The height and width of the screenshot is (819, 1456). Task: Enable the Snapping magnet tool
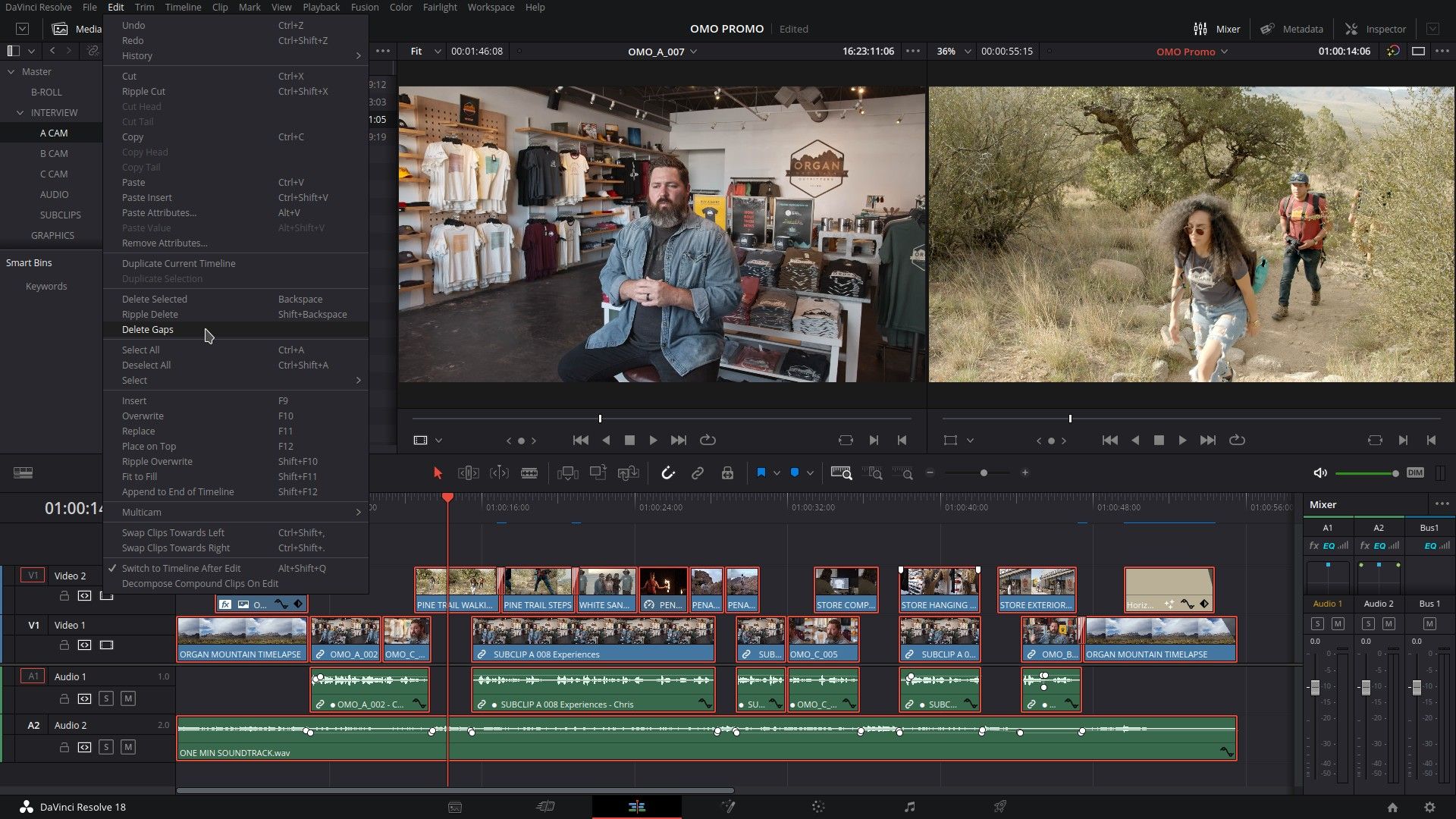point(668,472)
